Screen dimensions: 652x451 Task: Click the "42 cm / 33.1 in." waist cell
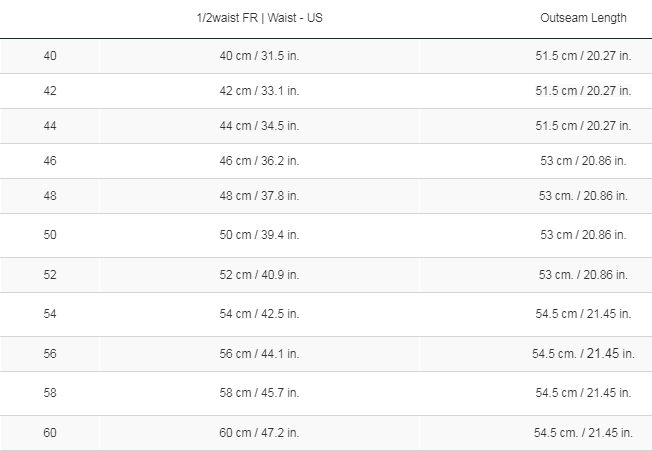click(259, 91)
